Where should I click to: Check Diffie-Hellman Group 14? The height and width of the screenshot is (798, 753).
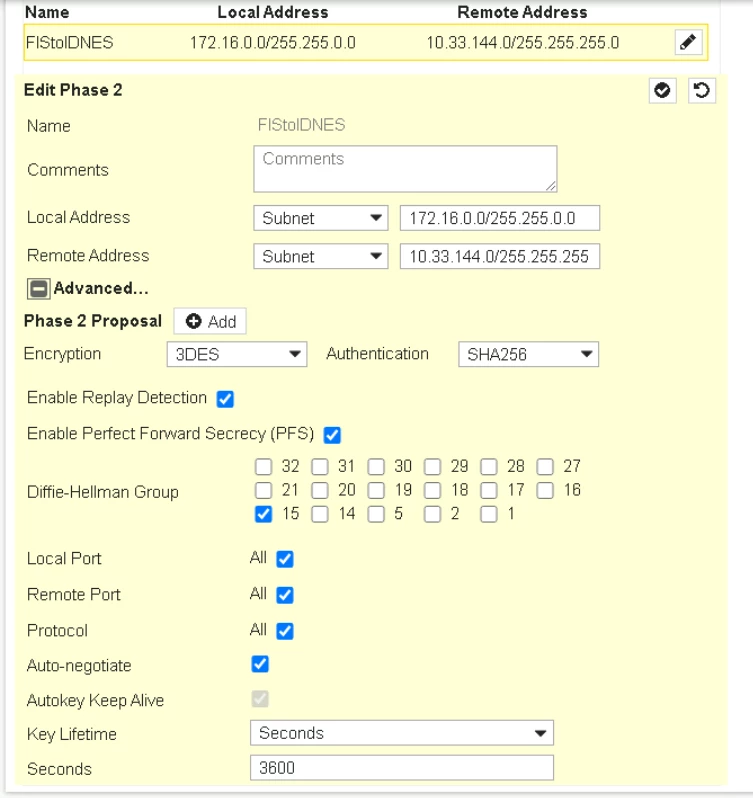(x=320, y=514)
